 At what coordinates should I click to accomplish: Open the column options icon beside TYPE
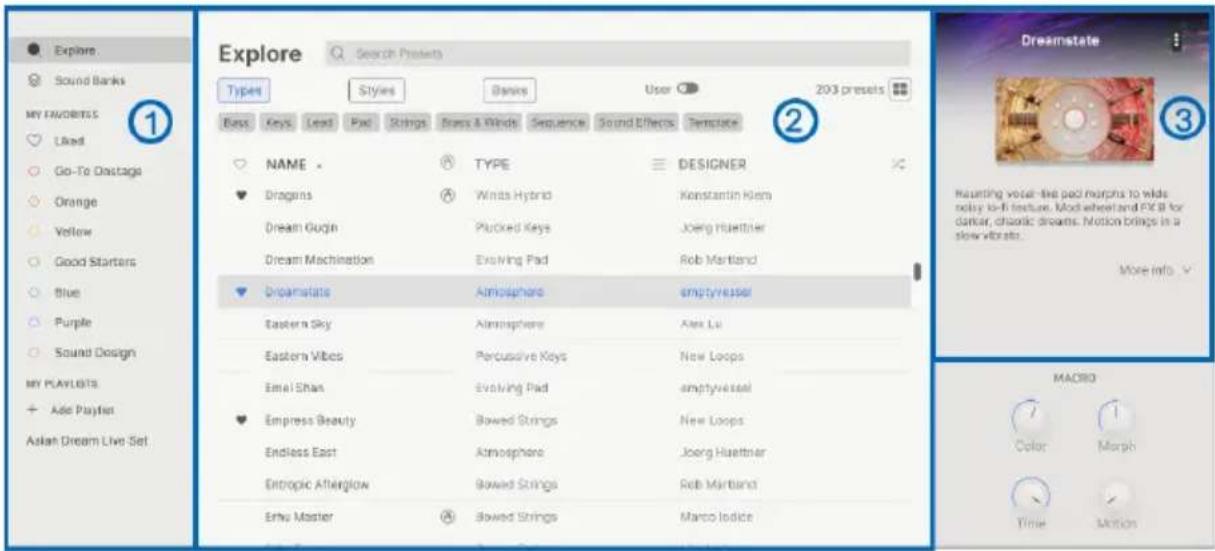coord(660,163)
